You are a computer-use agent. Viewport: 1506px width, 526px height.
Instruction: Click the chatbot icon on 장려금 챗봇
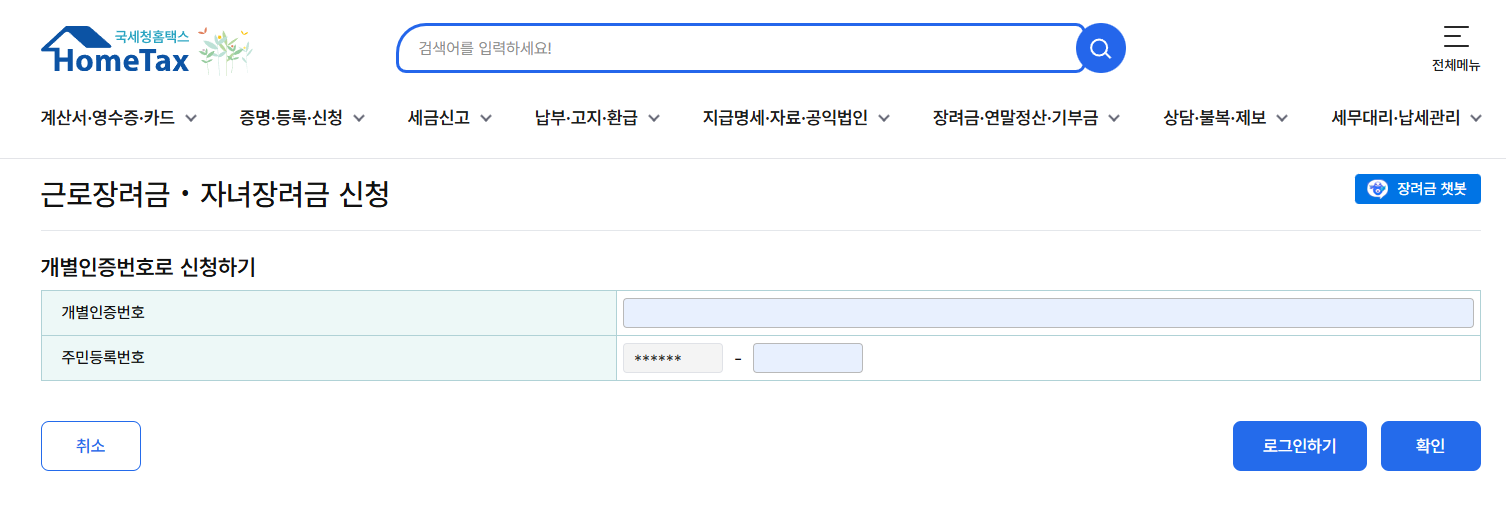[x=1378, y=189]
